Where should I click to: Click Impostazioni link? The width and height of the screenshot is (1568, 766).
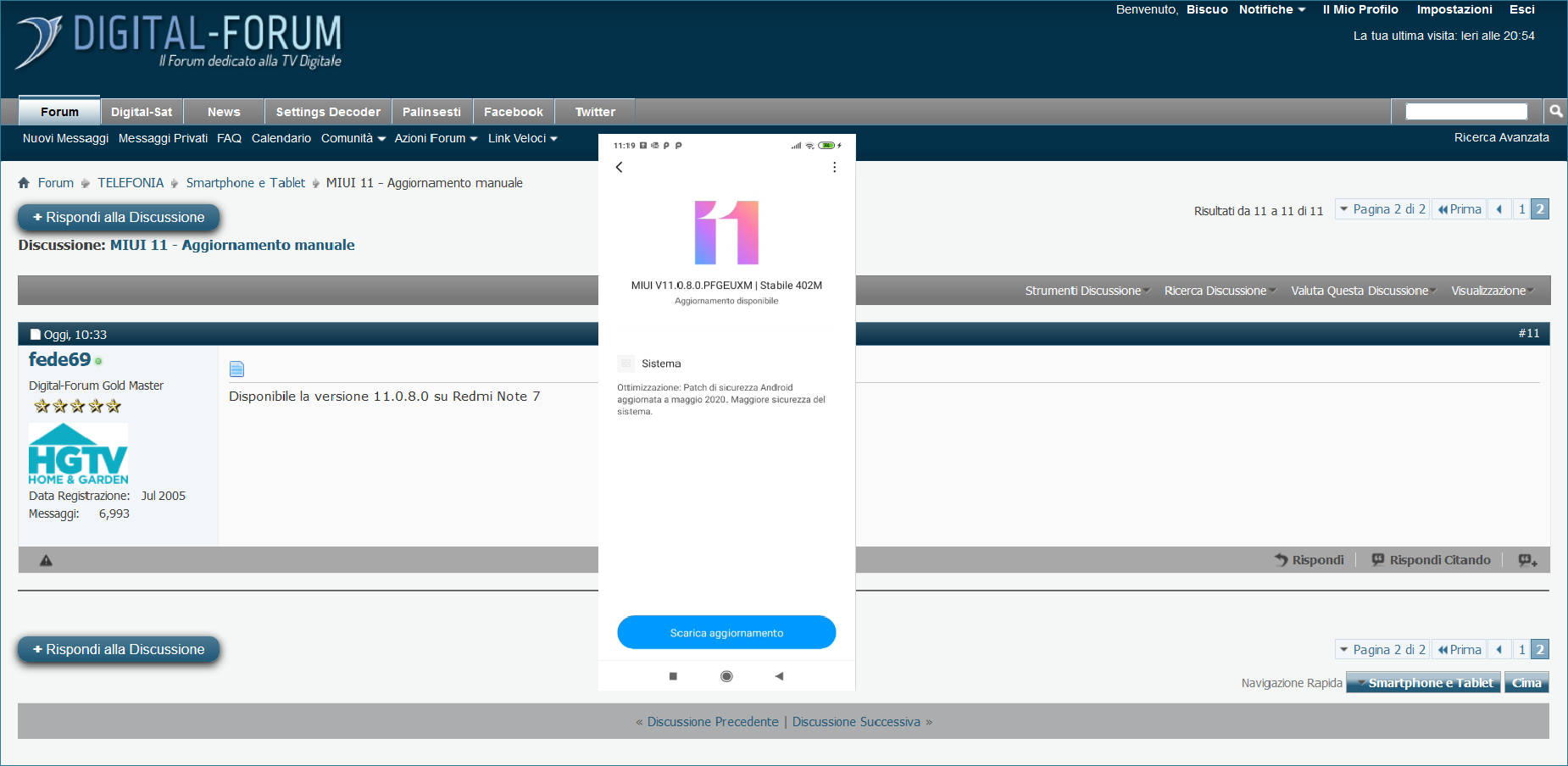[x=1454, y=9]
